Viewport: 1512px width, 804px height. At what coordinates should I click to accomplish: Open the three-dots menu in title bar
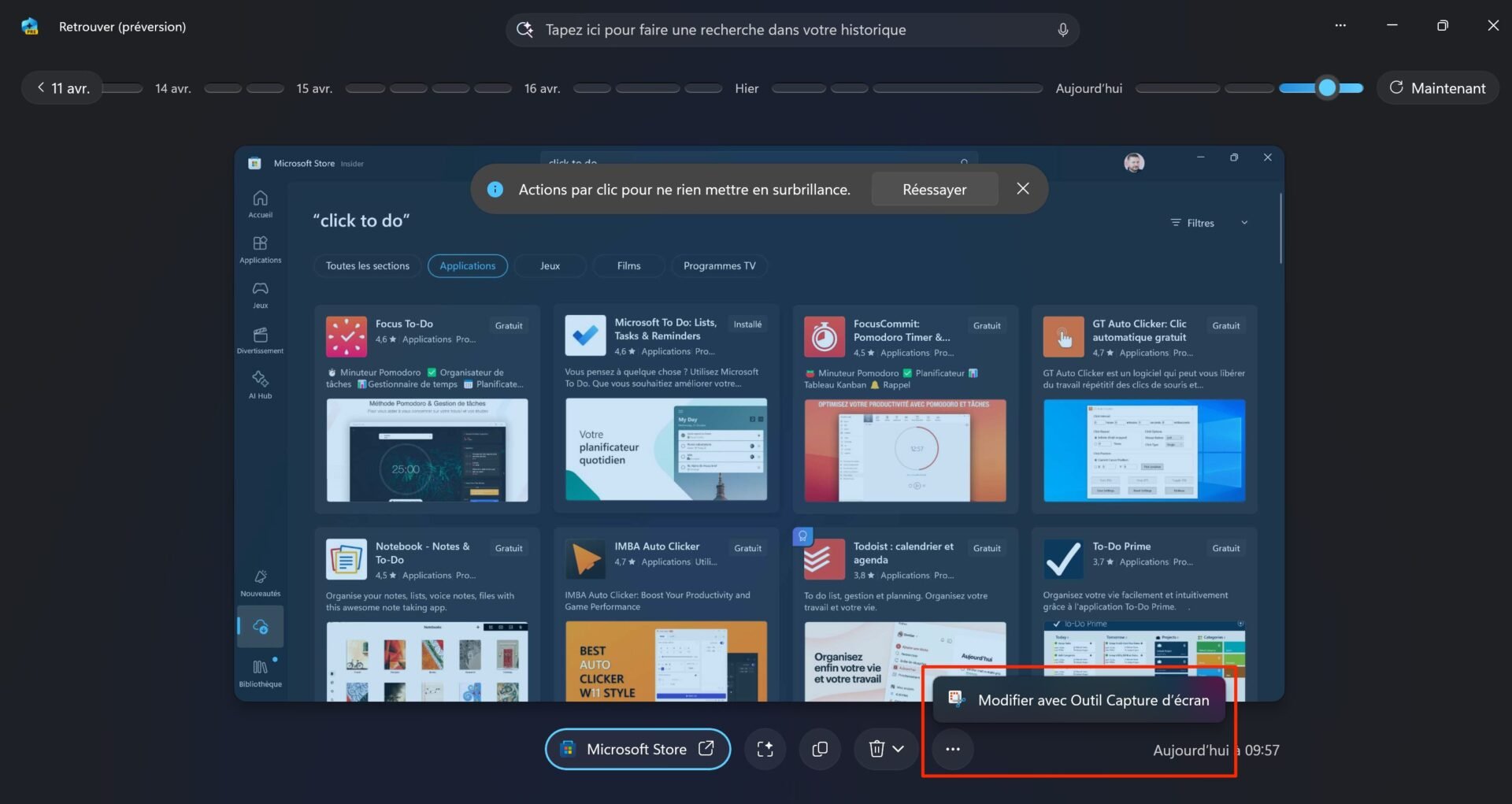(x=1340, y=25)
